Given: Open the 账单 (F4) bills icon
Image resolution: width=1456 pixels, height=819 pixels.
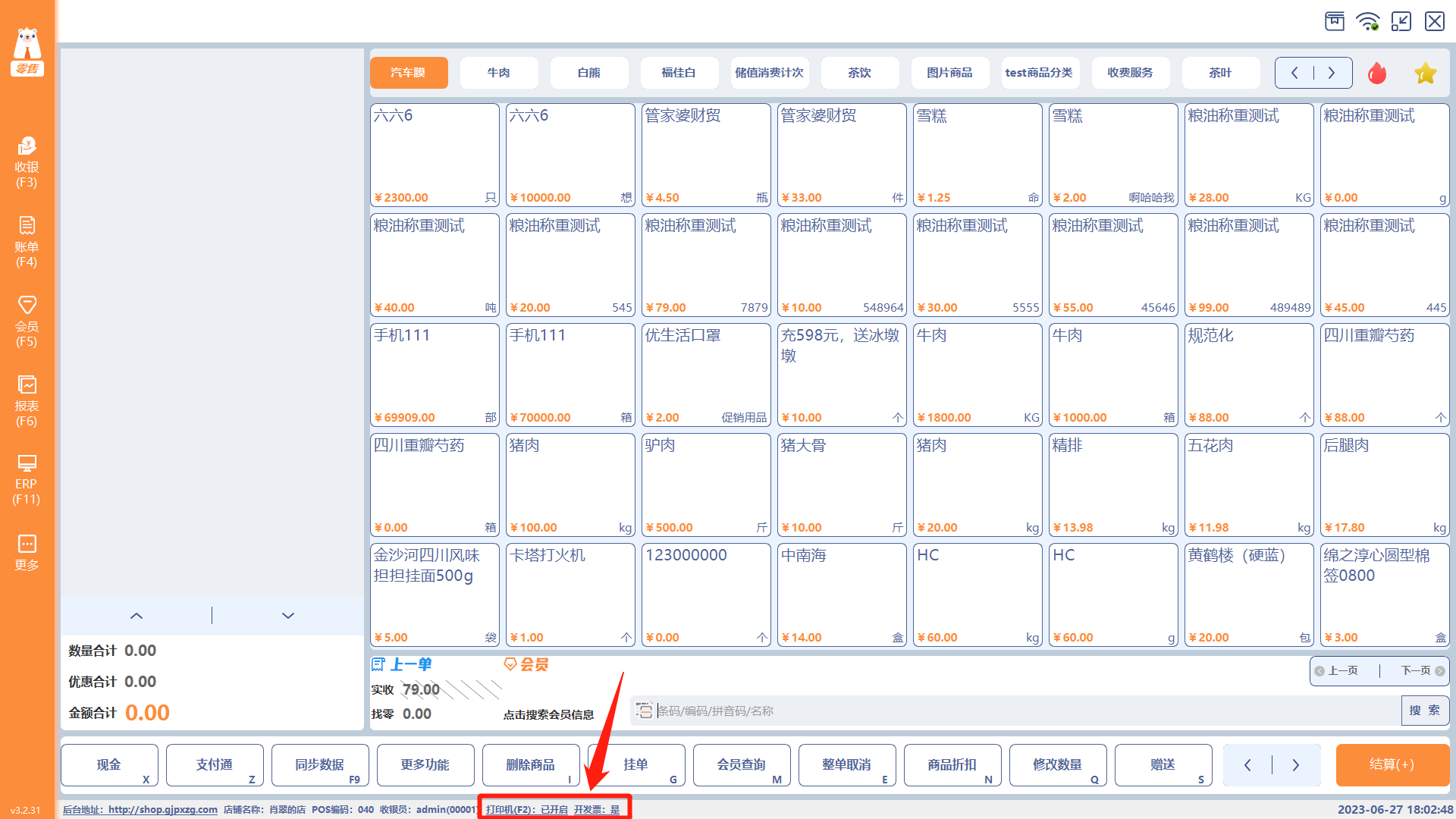Looking at the screenshot, I should 27,242.
